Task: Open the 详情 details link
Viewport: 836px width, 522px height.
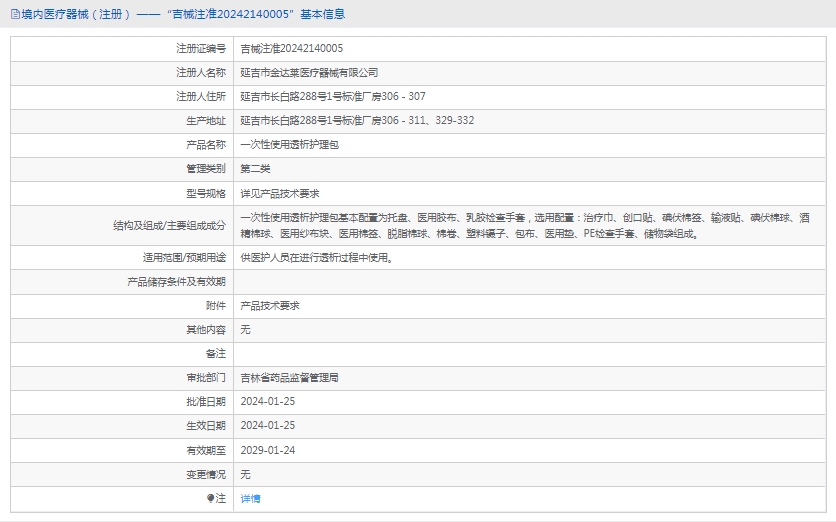Action: point(250,498)
